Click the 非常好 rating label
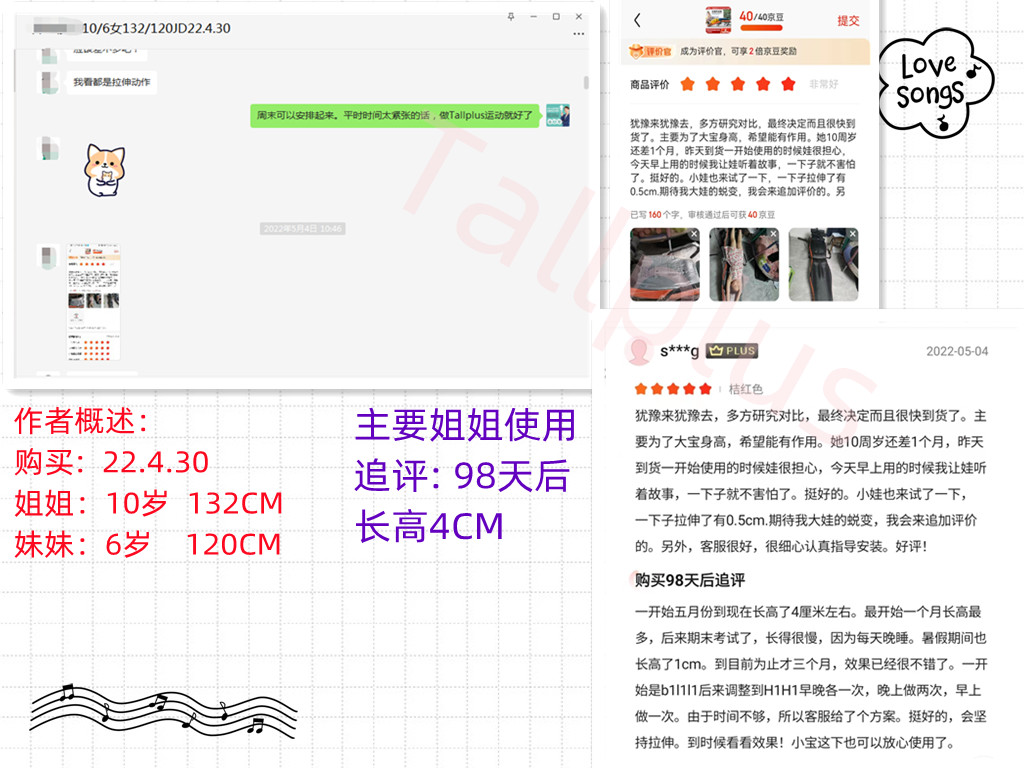This screenshot has width=1024, height=768. 824,84
